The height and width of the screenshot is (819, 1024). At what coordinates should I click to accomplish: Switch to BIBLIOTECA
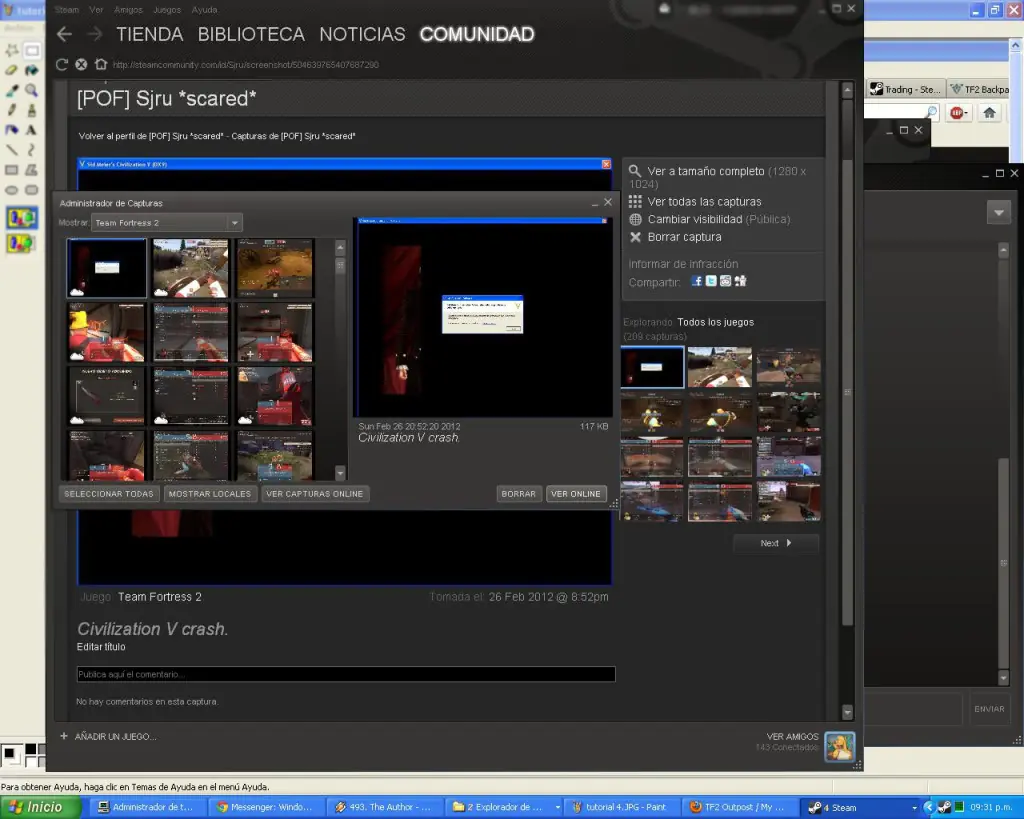point(251,34)
